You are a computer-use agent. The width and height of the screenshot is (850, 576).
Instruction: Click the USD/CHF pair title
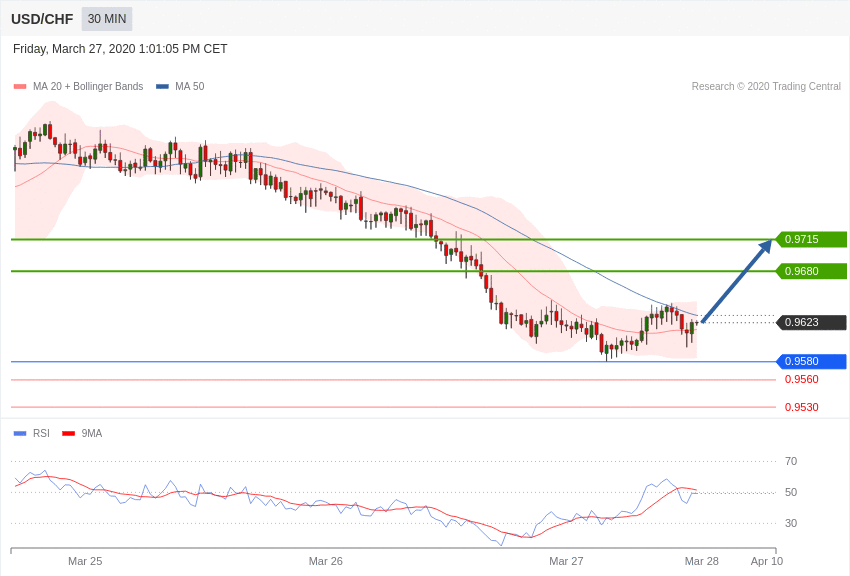point(42,19)
